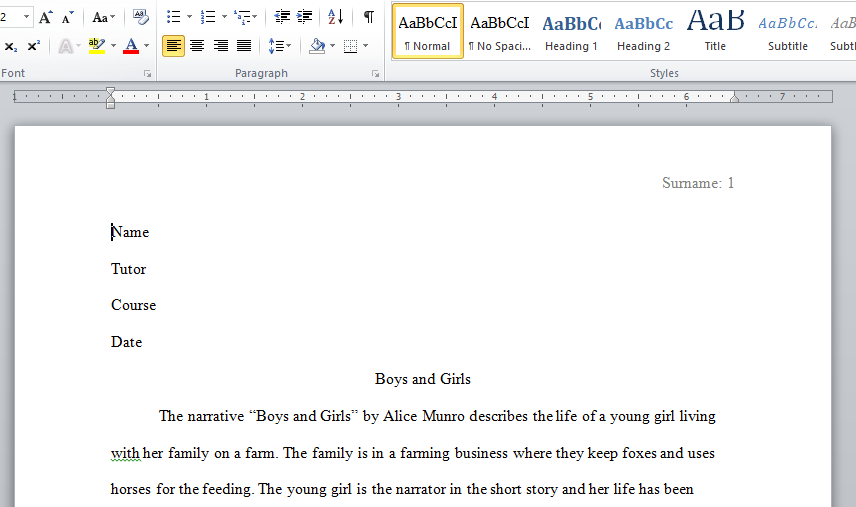856x507 pixels.
Task: Apply the Normal style
Action: (x=427, y=31)
